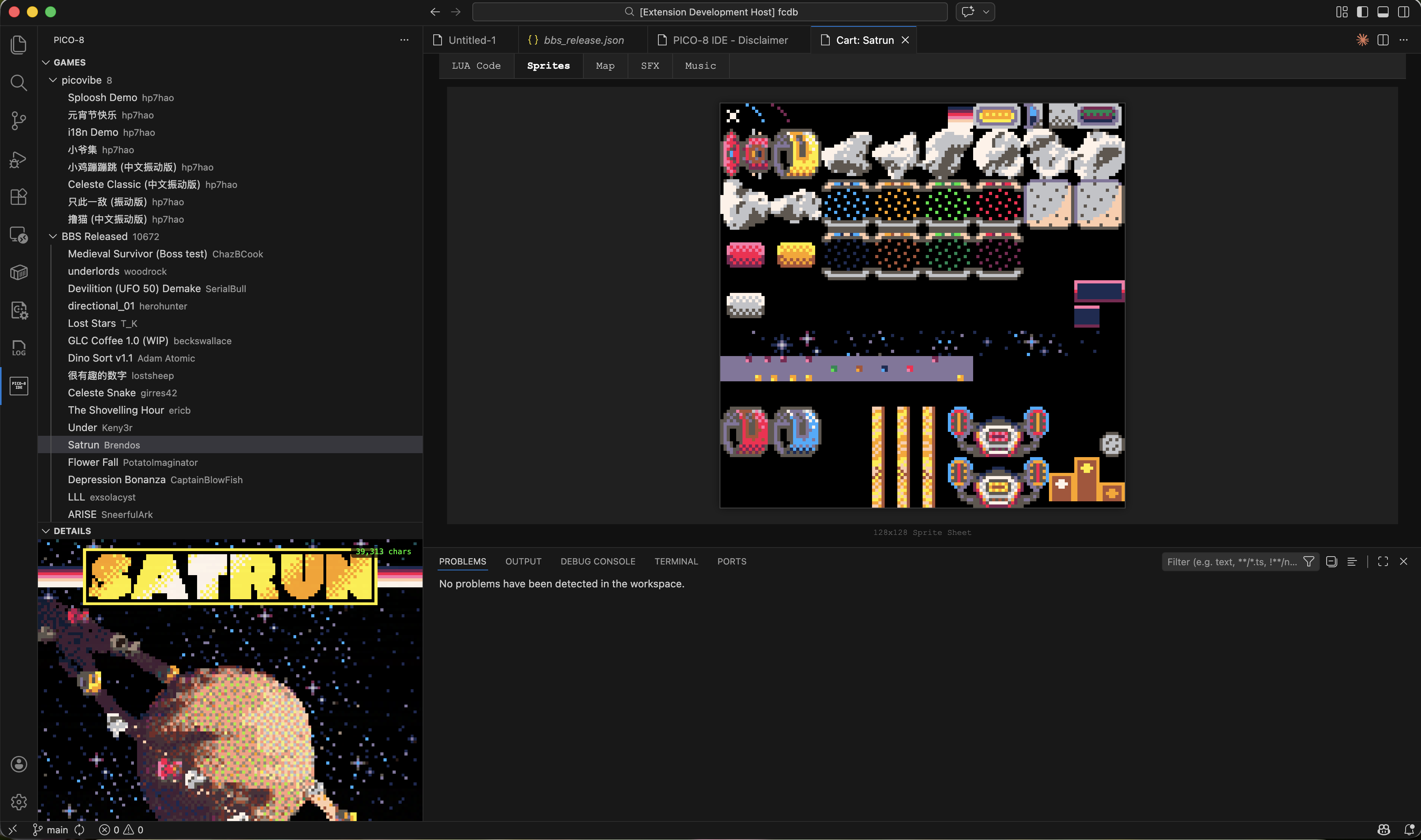1421x840 pixels.
Task: Collapse the DETAILS section
Action: tap(46, 531)
